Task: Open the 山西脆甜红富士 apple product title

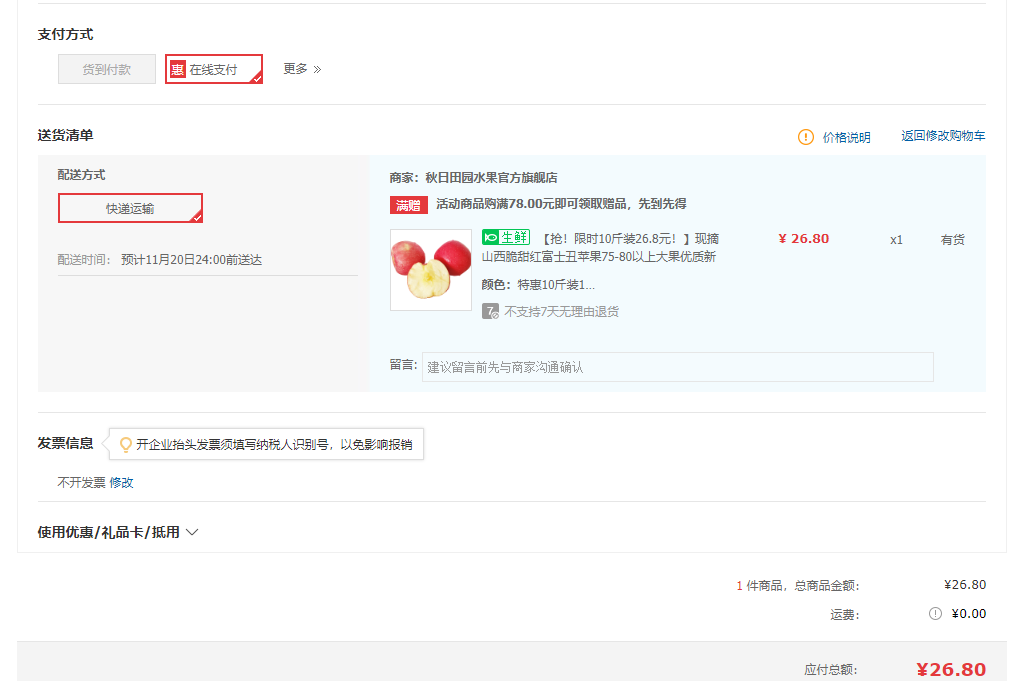Action: 599,248
